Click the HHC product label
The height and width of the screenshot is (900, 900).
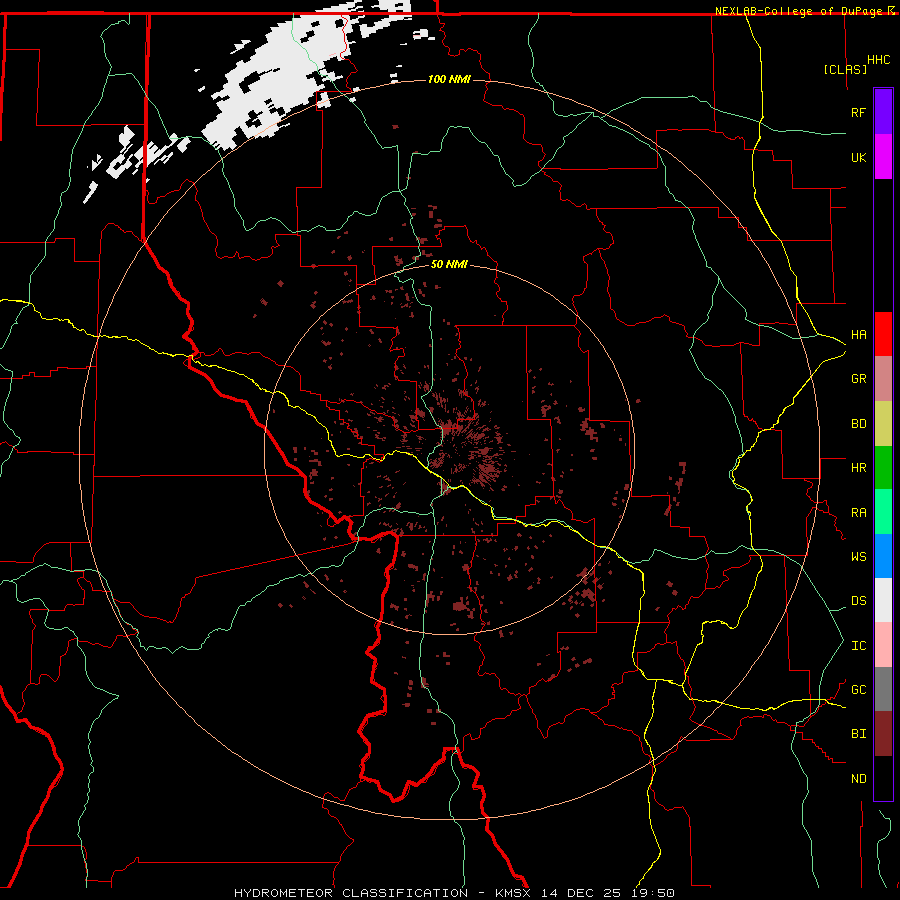(878, 60)
